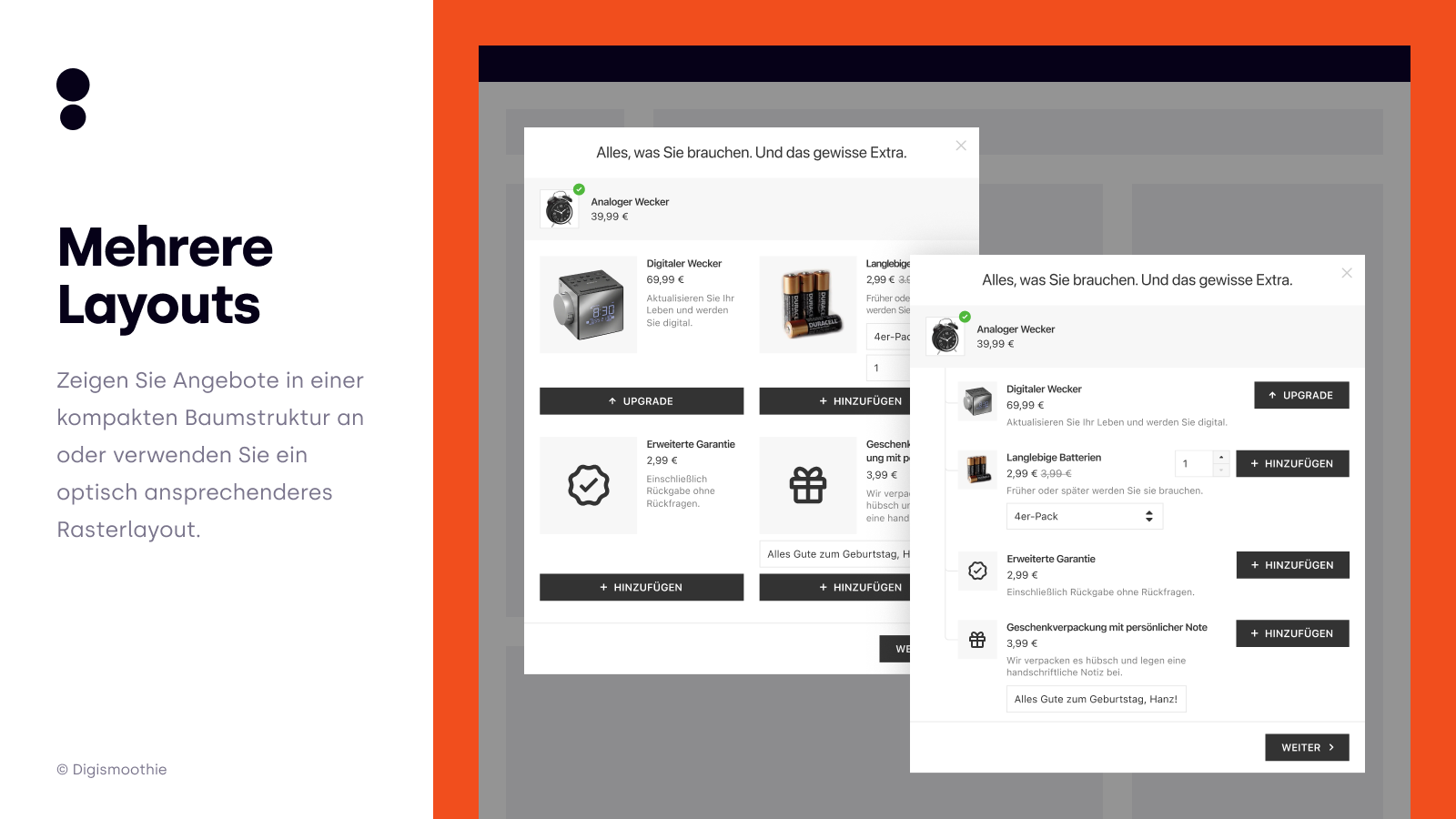Image resolution: width=1456 pixels, height=819 pixels.
Task: Click '39,99 €' price in front popup
Action: 996,344
